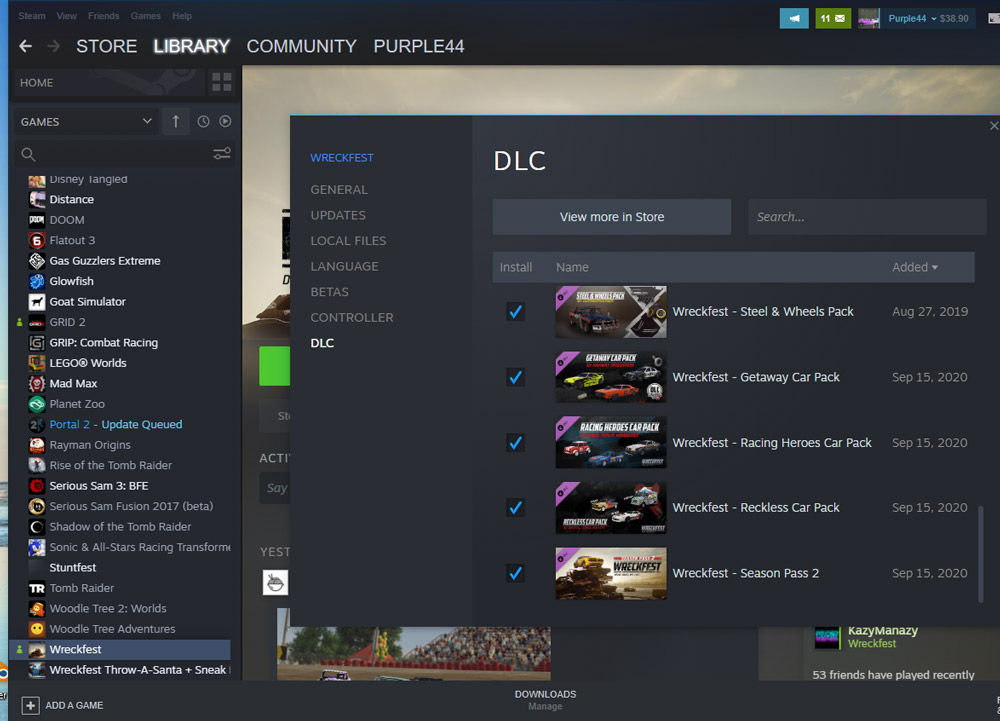The width and height of the screenshot is (1000, 721).
Task: Click Steel & Wheels Pack thumbnail
Action: 611,312
